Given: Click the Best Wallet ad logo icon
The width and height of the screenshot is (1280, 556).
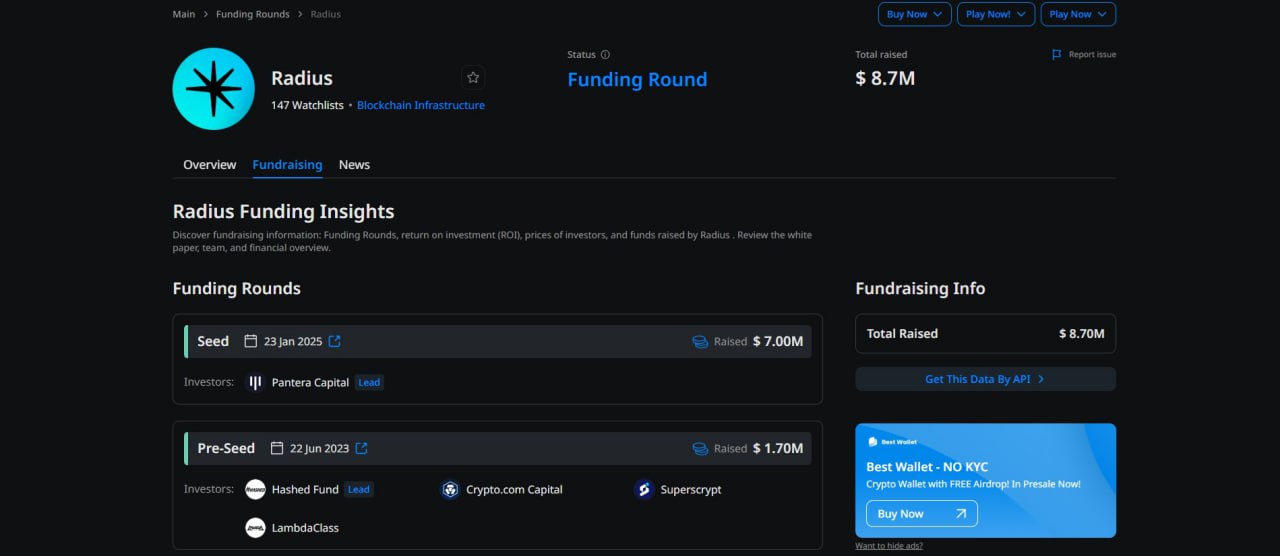Looking at the screenshot, I should click(872, 441).
